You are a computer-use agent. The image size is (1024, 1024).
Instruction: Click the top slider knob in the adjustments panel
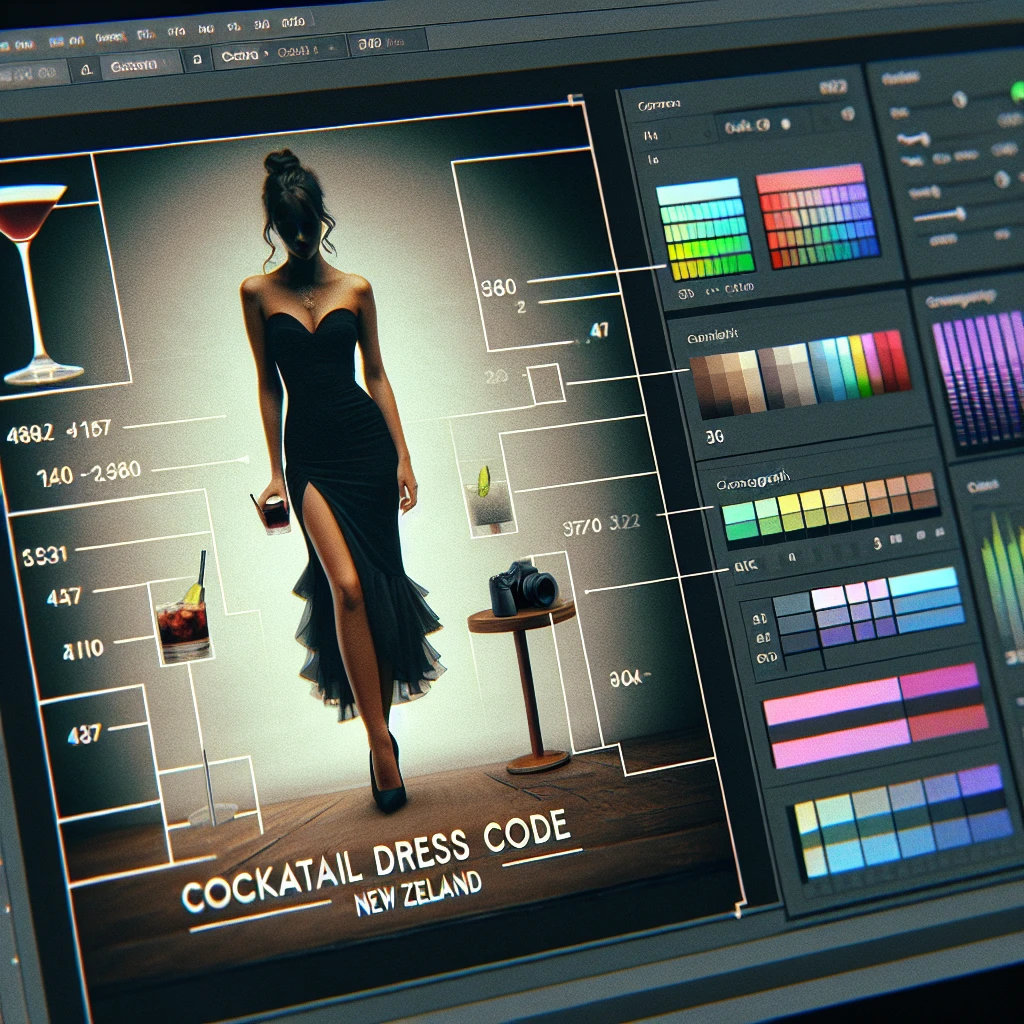click(959, 99)
